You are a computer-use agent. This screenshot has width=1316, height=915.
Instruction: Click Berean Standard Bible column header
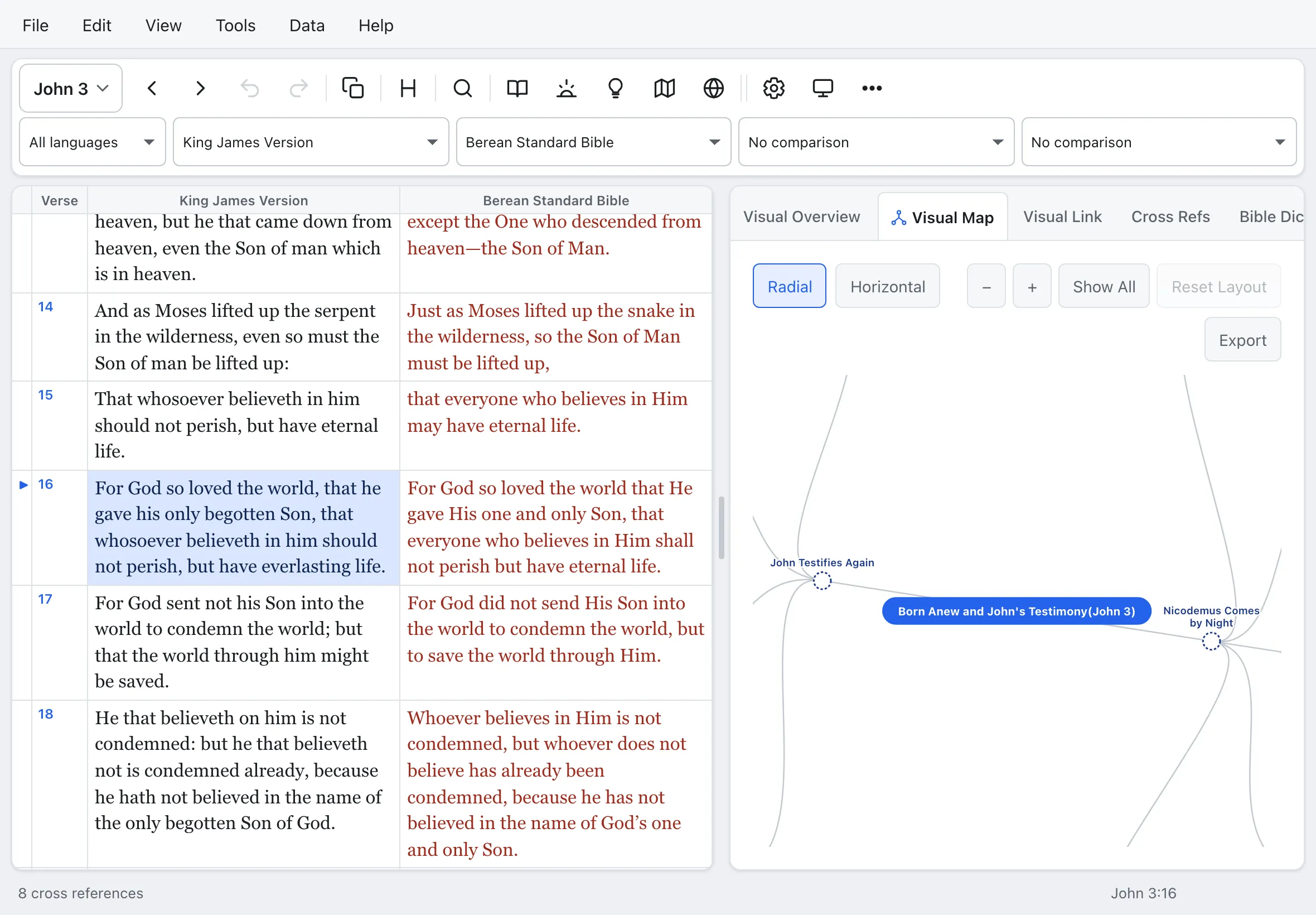point(555,200)
